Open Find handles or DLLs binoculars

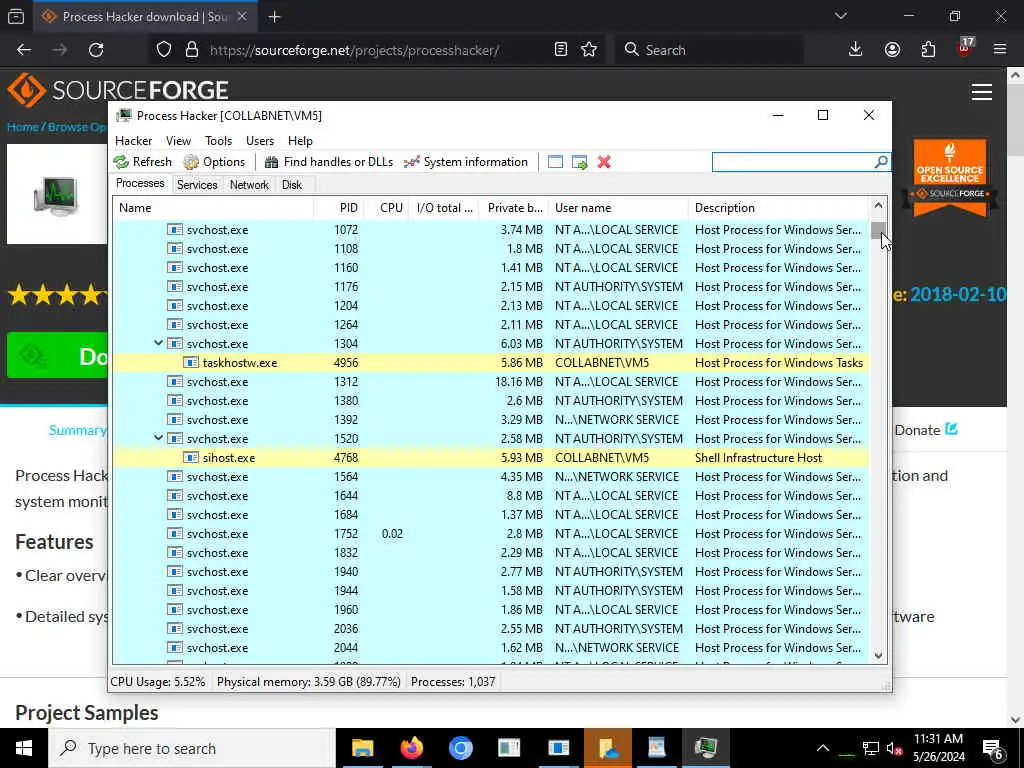[272, 162]
